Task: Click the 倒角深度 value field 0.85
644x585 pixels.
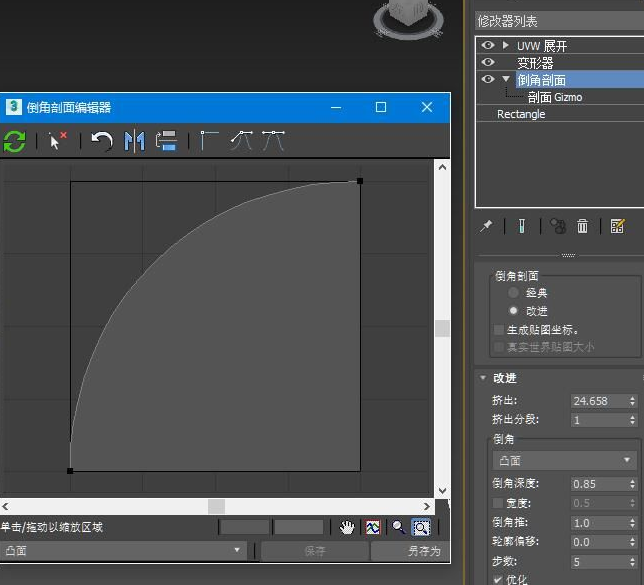Action: [x=599, y=484]
